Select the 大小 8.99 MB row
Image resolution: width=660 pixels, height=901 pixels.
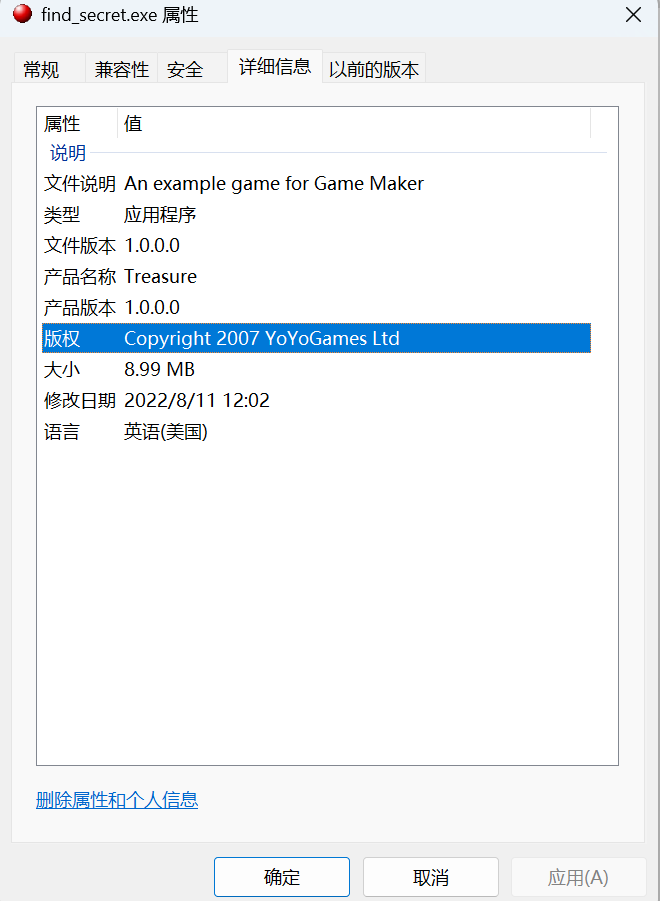[317, 369]
